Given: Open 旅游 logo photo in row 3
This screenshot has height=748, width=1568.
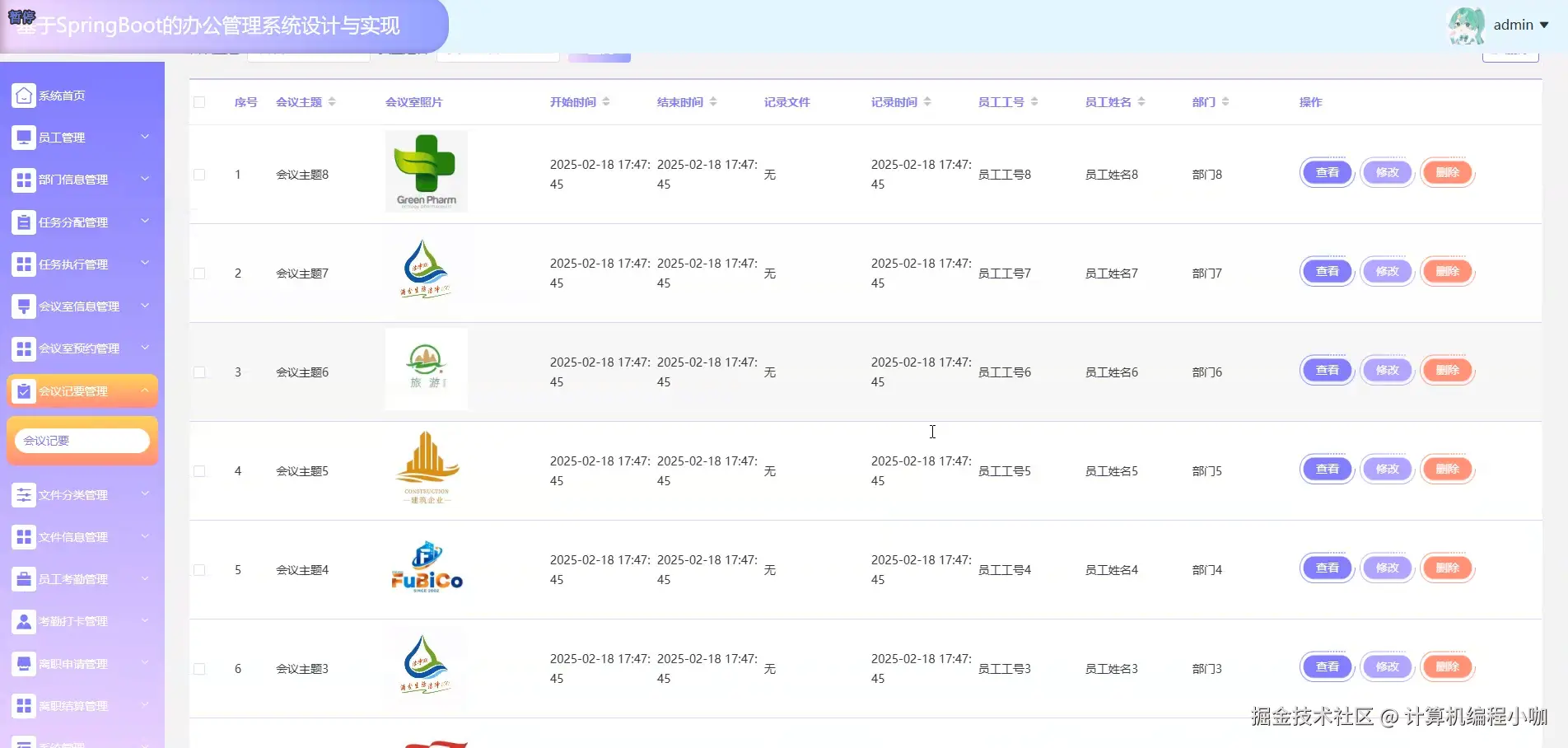Looking at the screenshot, I should pos(427,369).
